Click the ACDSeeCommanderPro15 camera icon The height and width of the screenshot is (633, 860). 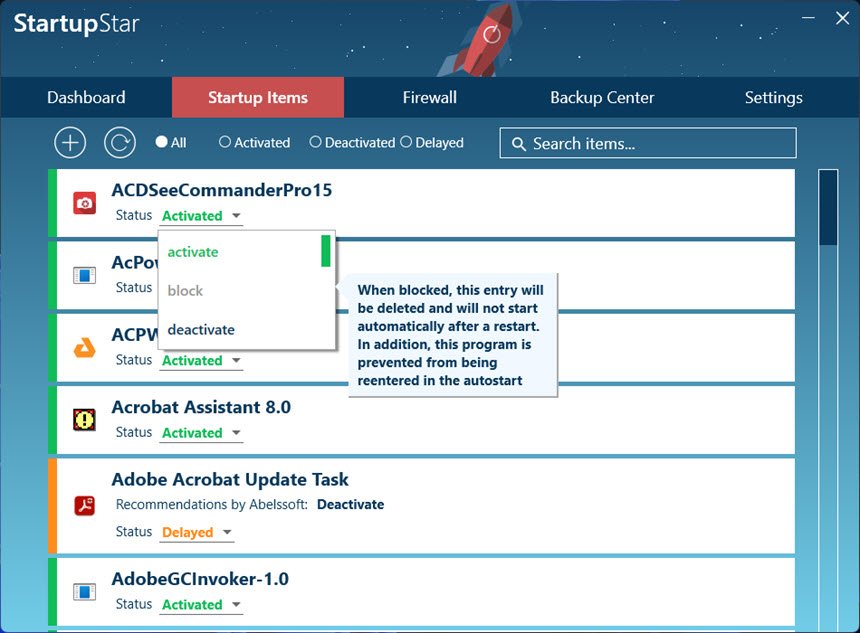pos(84,203)
